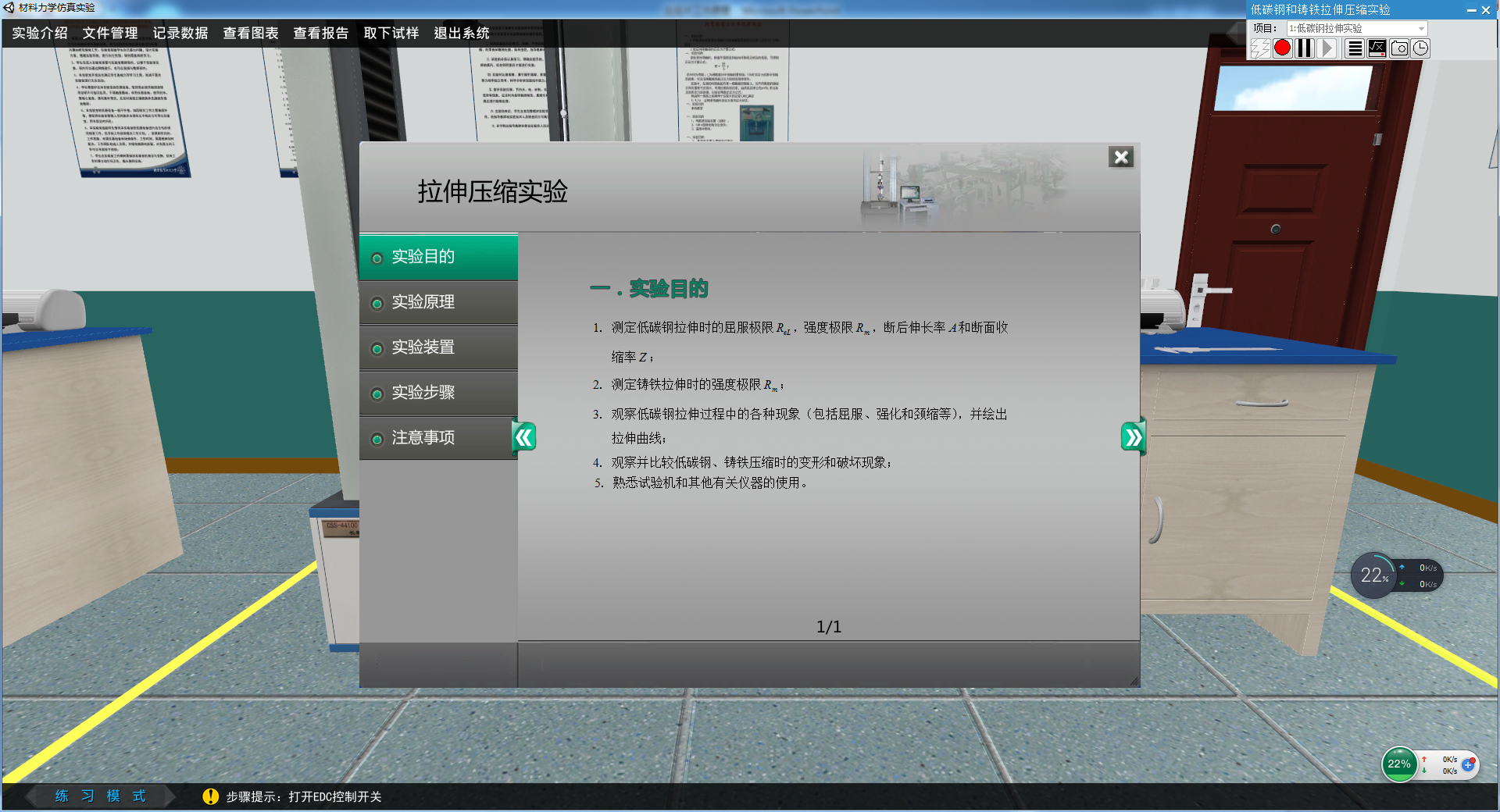The height and width of the screenshot is (812, 1500).
Task: Open the list lines icon
Action: point(1355,48)
